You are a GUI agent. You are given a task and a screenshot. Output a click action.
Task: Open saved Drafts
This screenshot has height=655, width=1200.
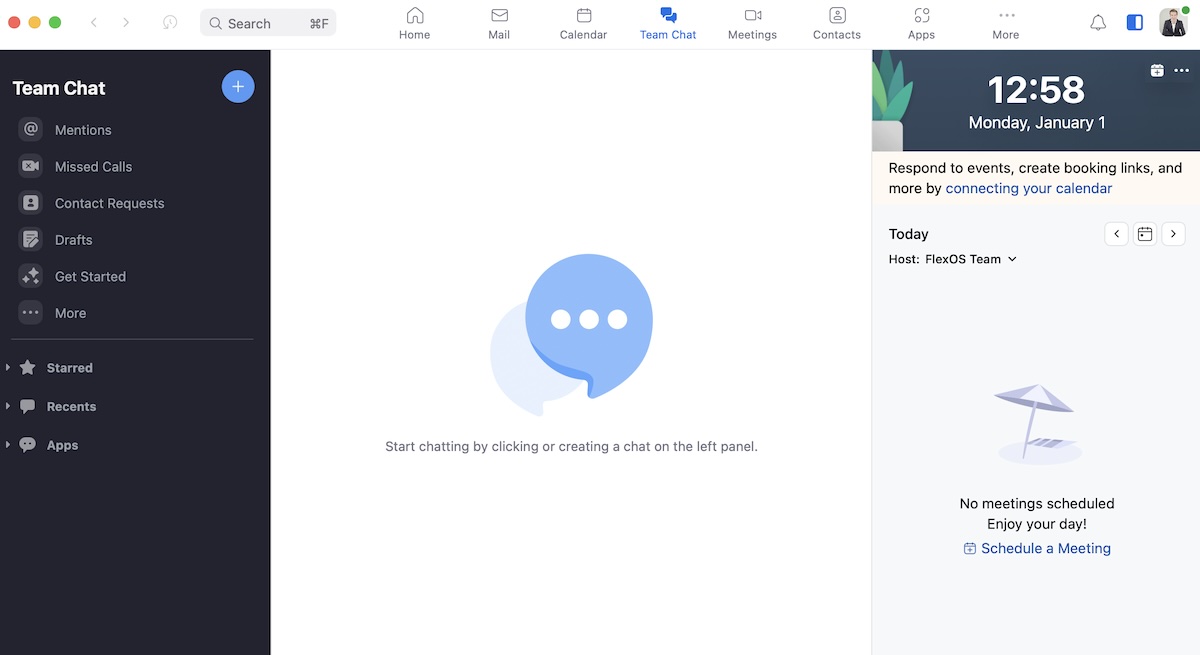[72, 239]
